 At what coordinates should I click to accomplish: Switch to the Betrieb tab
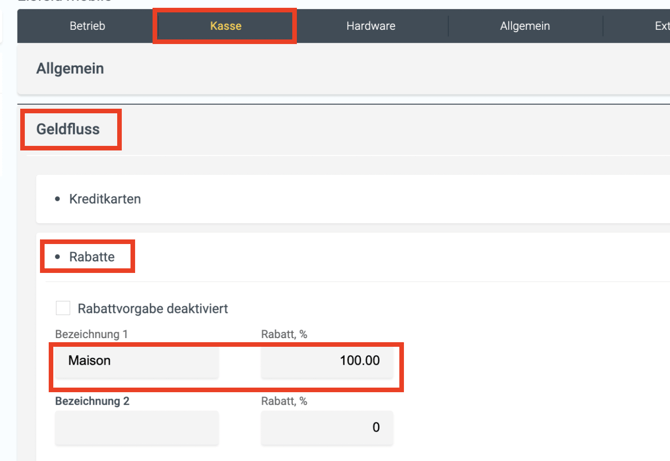(x=87, y=26)
